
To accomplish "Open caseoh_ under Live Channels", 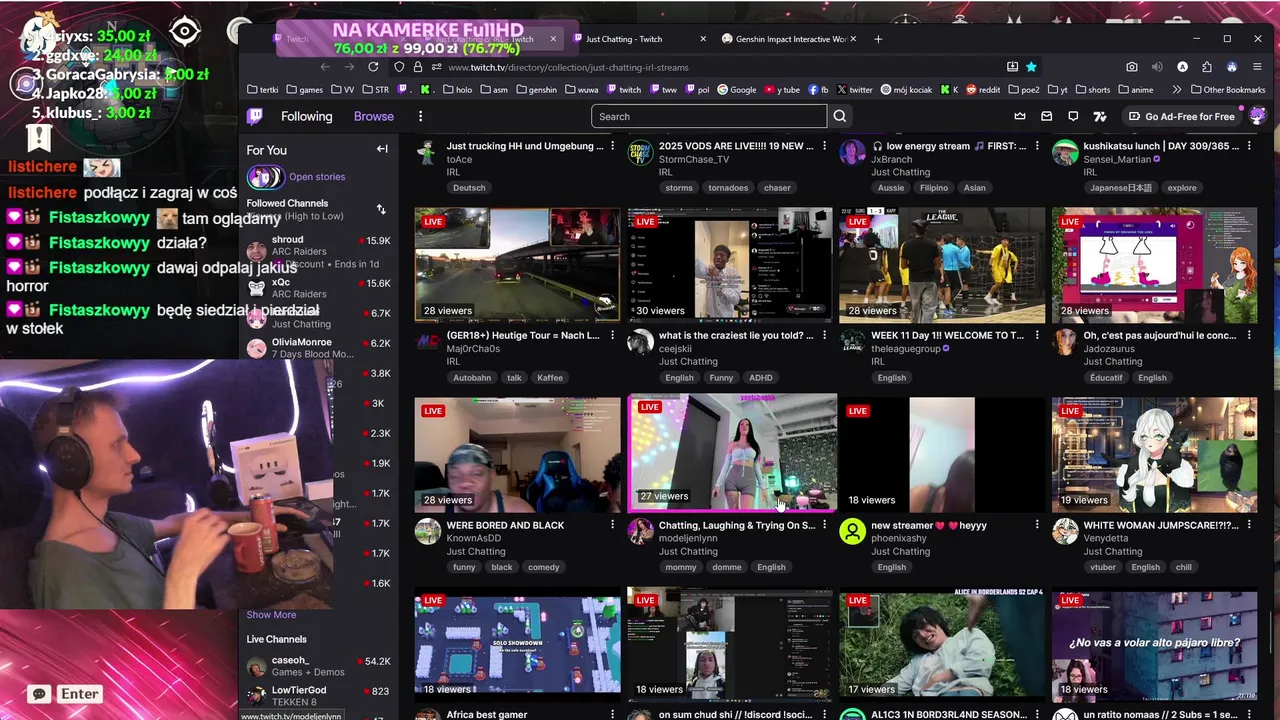I will point(320,666).
